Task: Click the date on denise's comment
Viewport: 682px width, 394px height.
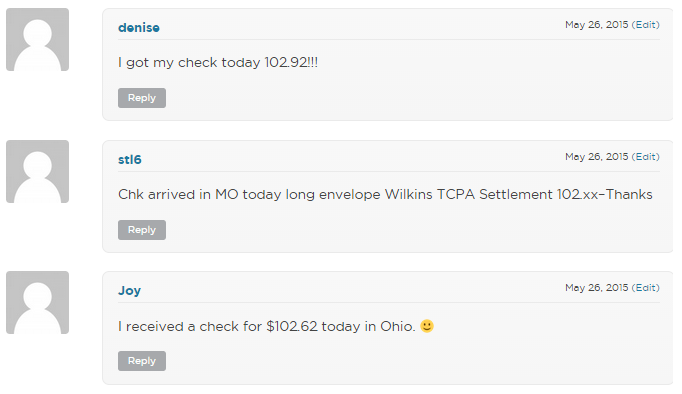Action: coord(597,25)
